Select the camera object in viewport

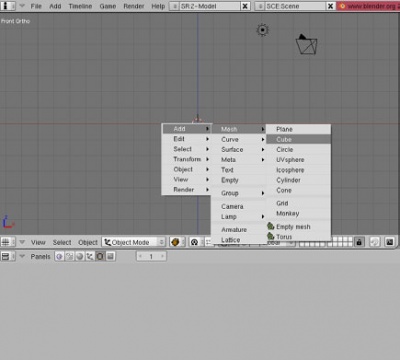pyautogui.click(x=306, y=44)
